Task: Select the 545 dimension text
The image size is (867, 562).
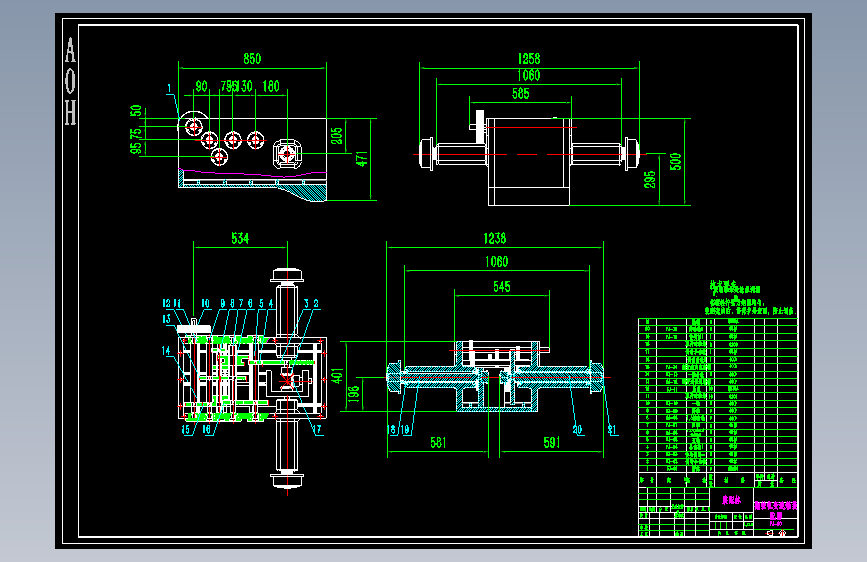Action: 502,287
